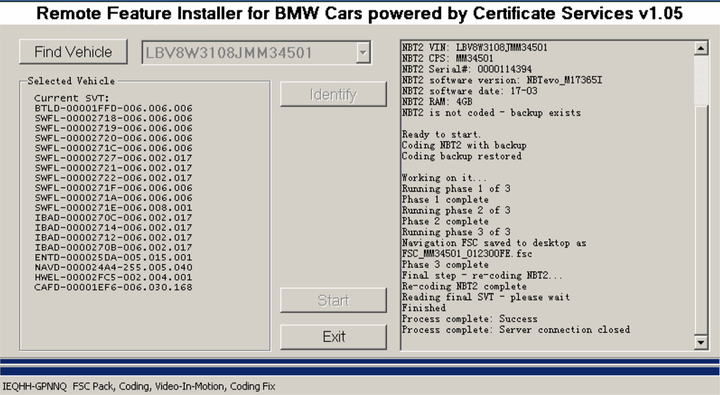720x395 pixels.
Task: Click the 'Navigation FSC saved to desktop' line
Action: [x=494, y=243]
